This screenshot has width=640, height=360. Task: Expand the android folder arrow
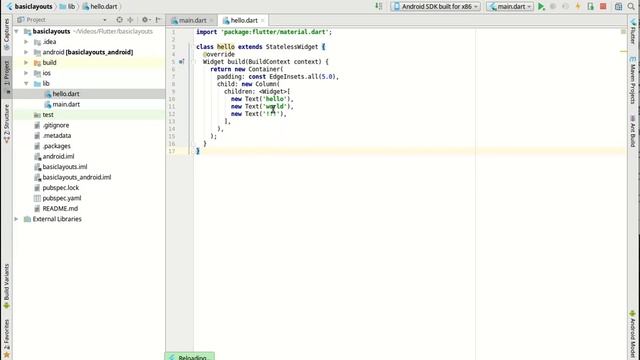pos(26,52)
